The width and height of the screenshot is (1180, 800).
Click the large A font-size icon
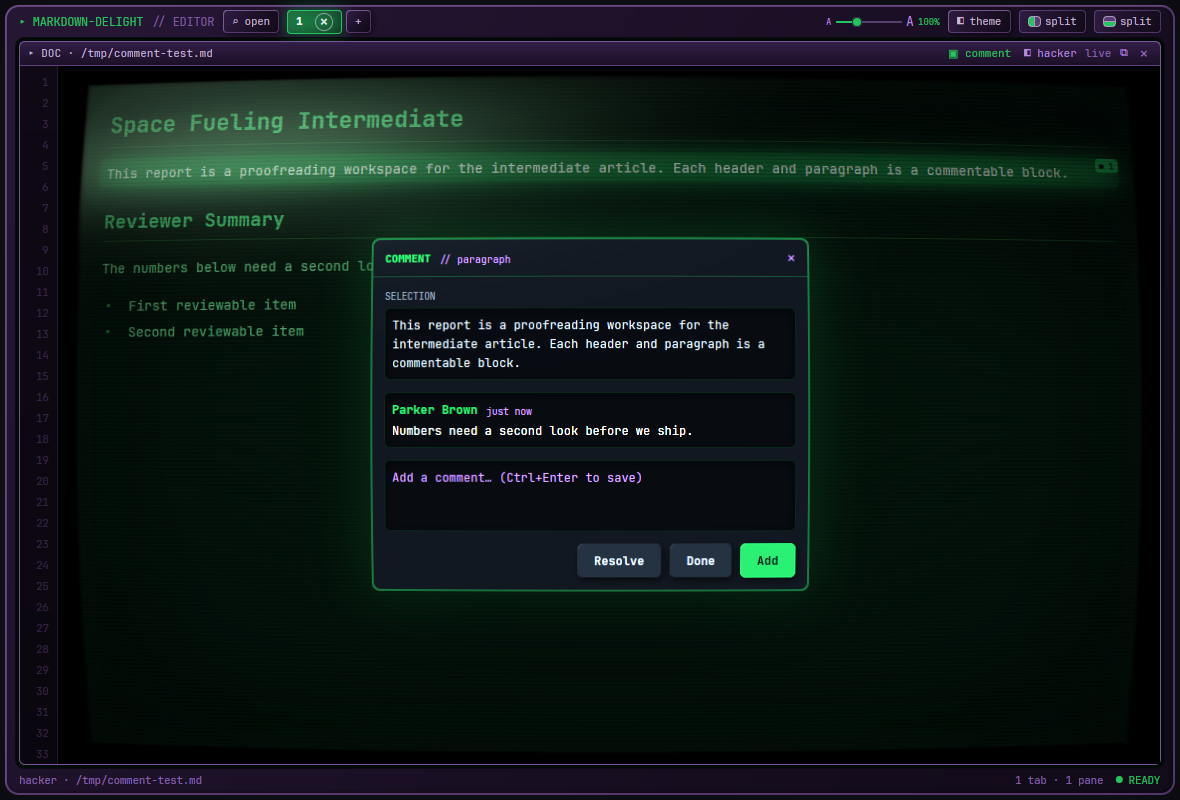point(909,22)
